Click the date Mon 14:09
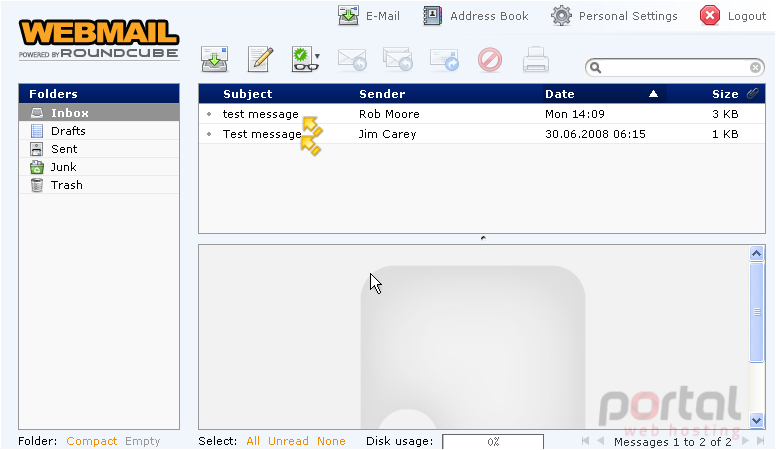This screenshot has width=776, height=450. point(575,114)
